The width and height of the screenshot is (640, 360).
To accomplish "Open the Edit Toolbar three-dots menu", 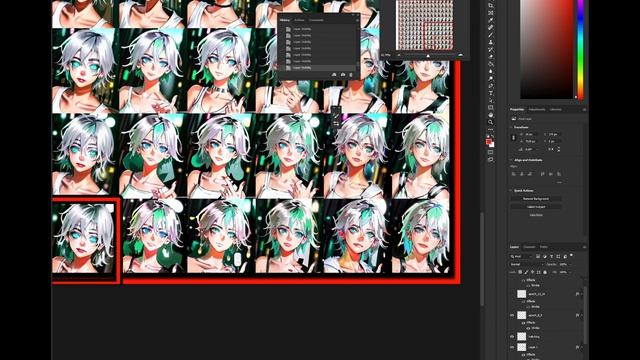I will 491,130.
